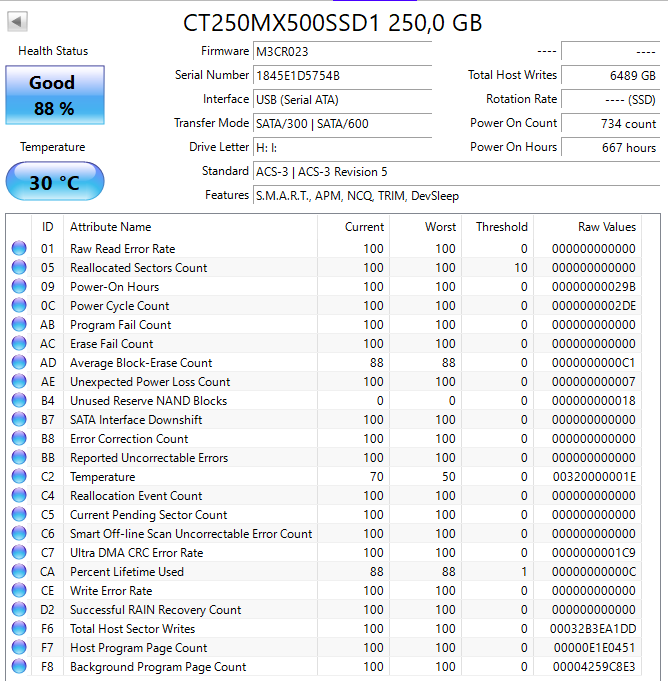The width and height of the screenshot is (668, 681).
Task: Click the 30 °C temperature indicator
Action: (x=54, y=183)
